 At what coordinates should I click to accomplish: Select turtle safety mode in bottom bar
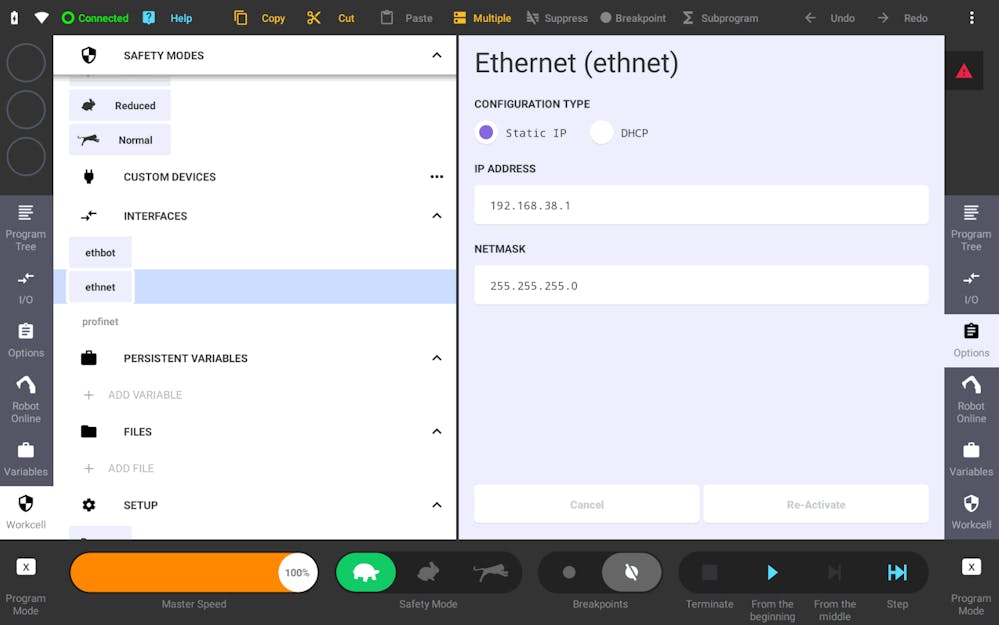pos(366,572)
